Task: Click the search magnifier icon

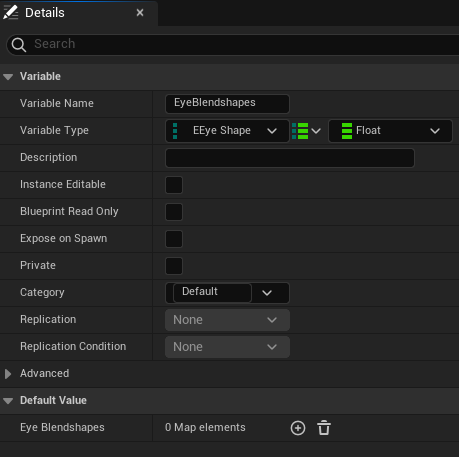Action: (x=19, y=45)
